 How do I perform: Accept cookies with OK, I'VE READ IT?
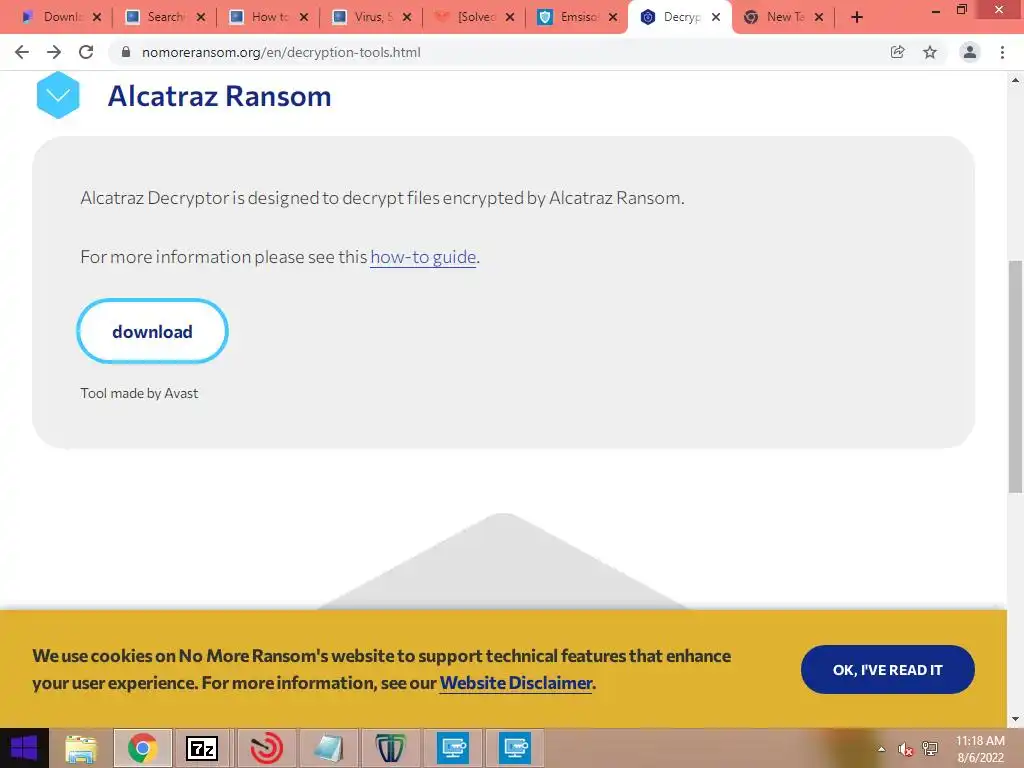tap(888, 669)
